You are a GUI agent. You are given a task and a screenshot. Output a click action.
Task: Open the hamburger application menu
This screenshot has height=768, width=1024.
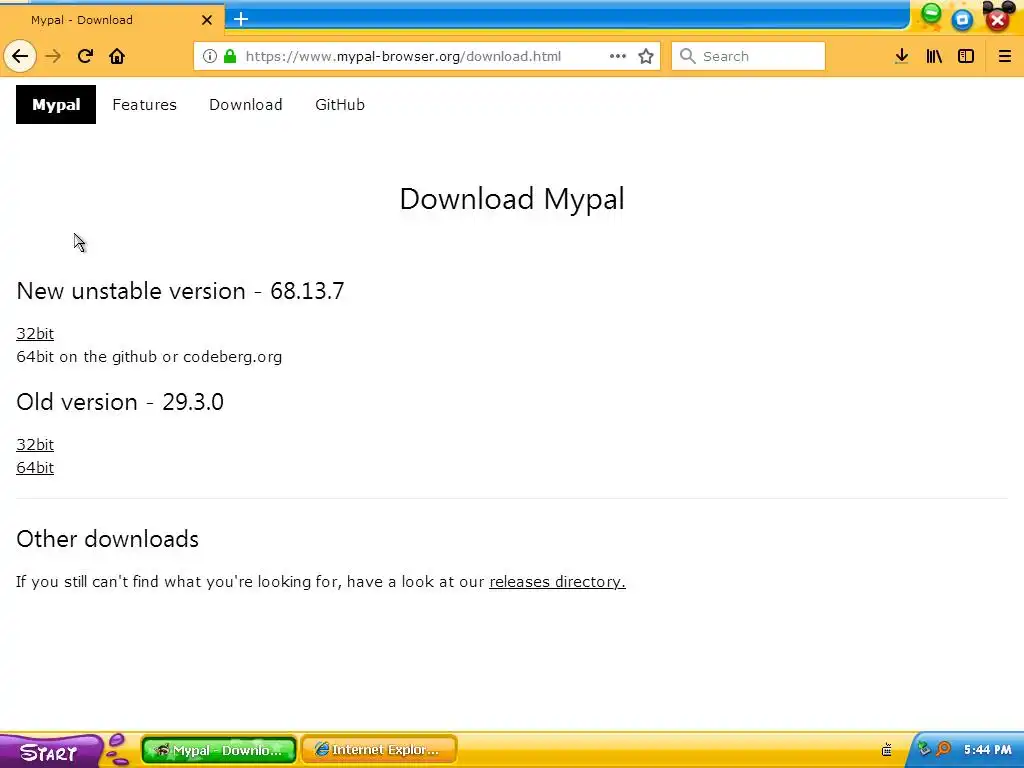click(1004, 56)
